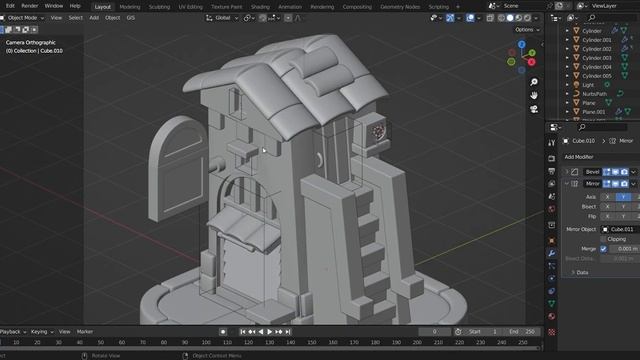Click the Merge distance 0.001 m field

pos(625,249)
